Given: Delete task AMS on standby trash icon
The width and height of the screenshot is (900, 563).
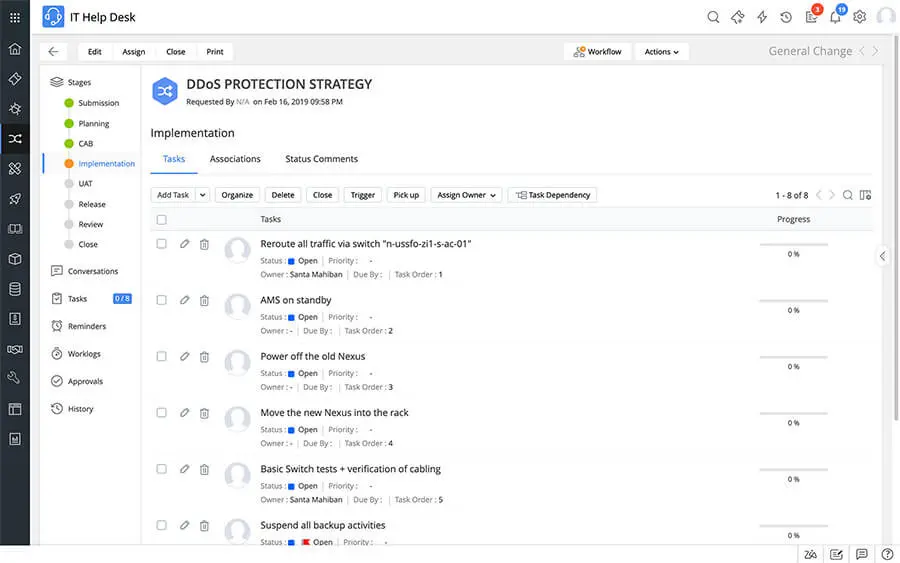Looking at the screenshot, I should click(x=204, y=300).
